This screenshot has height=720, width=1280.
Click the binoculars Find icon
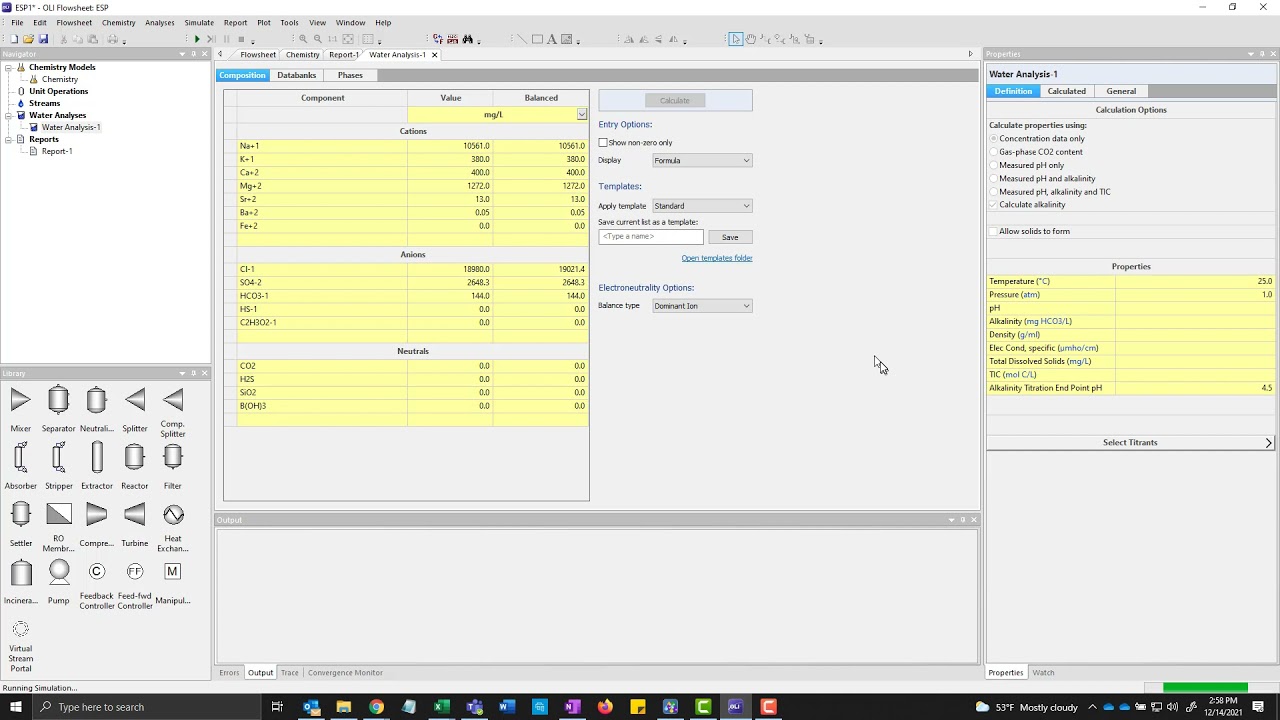coord(467,39)
